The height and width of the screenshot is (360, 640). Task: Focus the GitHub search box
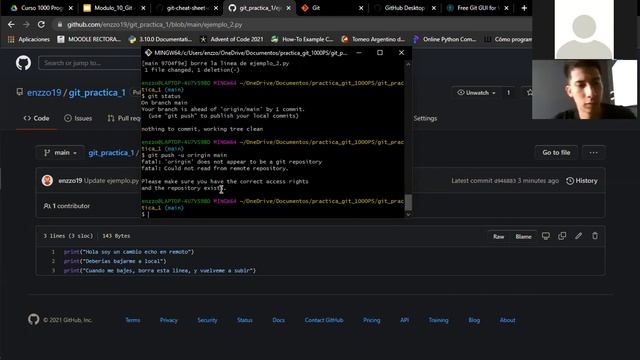[90, 63]
